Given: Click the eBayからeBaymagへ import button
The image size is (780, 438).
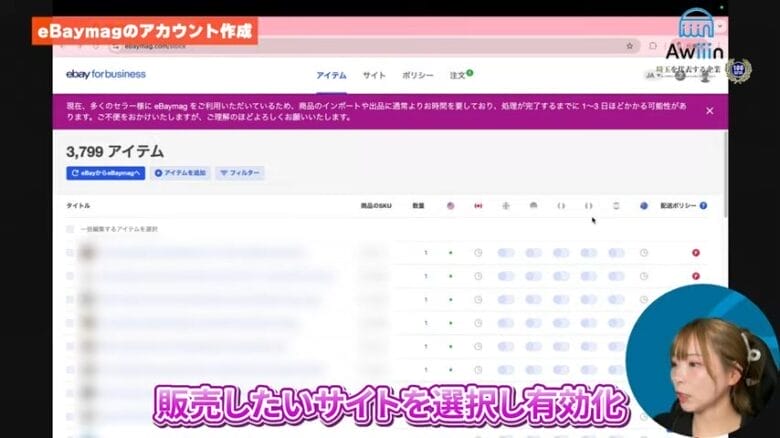Looking at the screenshot, I should click(106, 173).
